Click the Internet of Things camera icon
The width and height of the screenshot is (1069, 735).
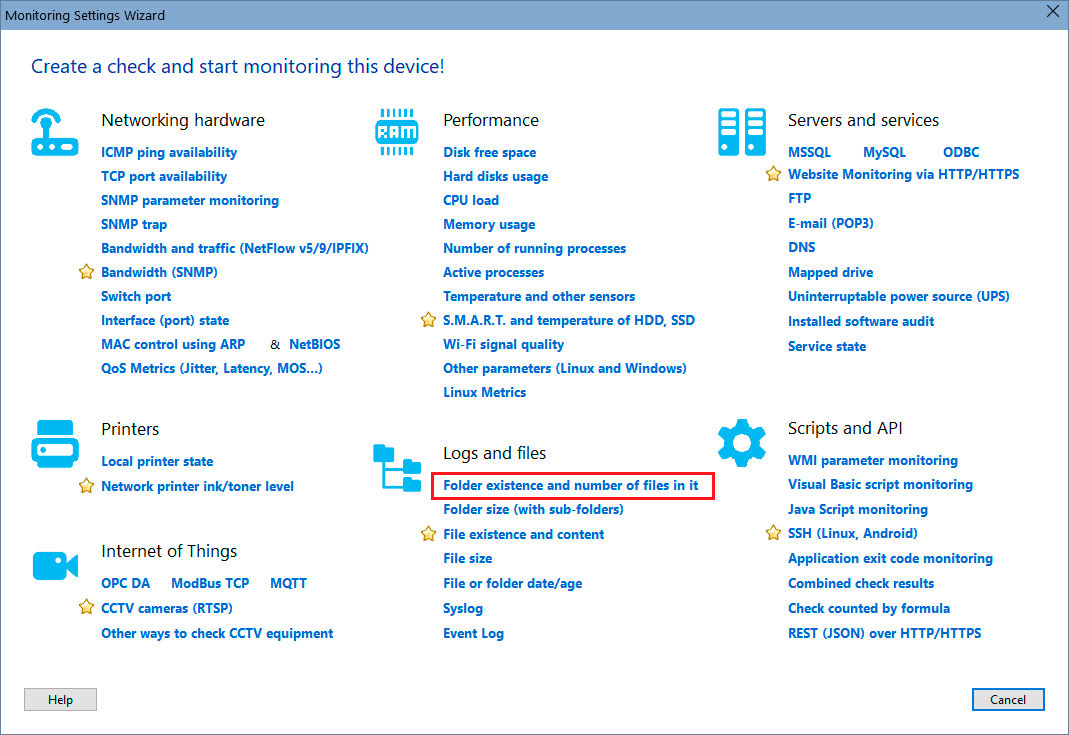[x=55, y=565]
